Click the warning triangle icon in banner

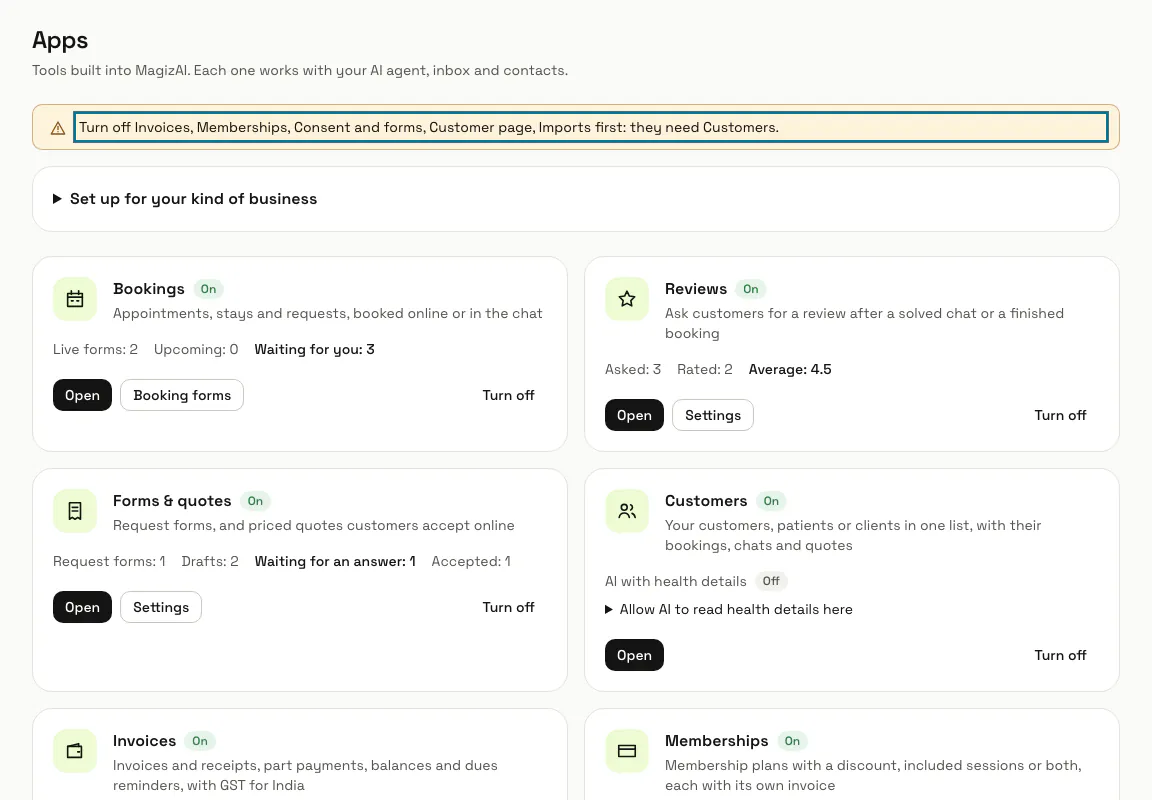(58, 128)
